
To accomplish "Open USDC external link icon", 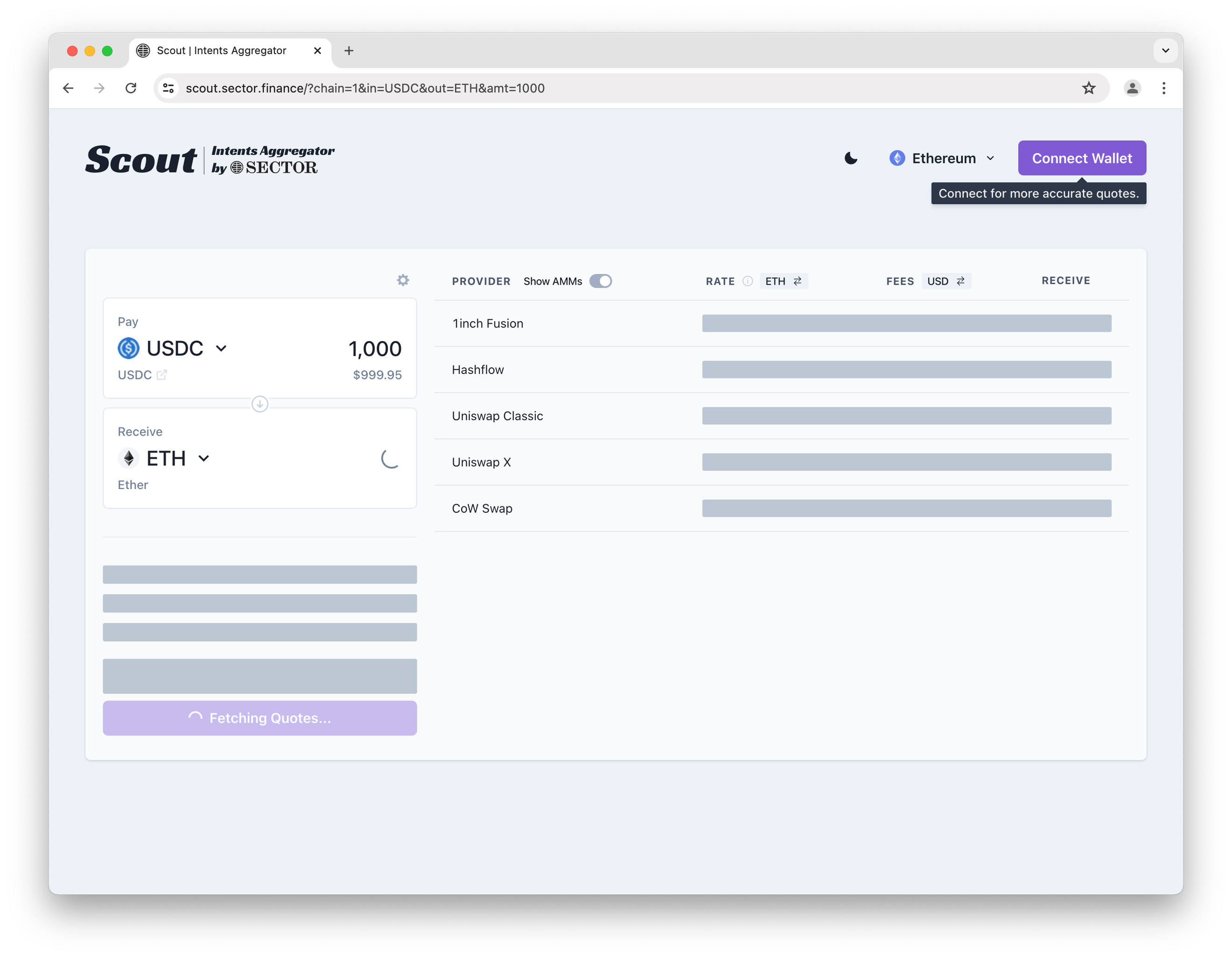I will [x=162, y=375].
